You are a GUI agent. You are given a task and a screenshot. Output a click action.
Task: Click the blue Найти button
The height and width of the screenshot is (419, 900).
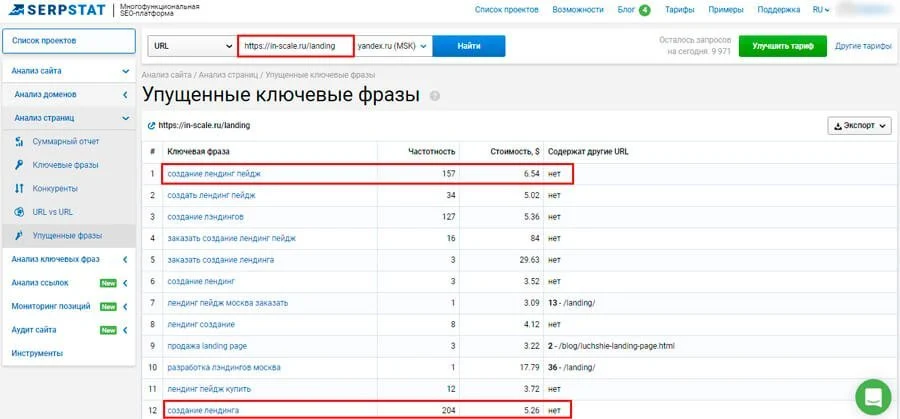pos(469,46)
